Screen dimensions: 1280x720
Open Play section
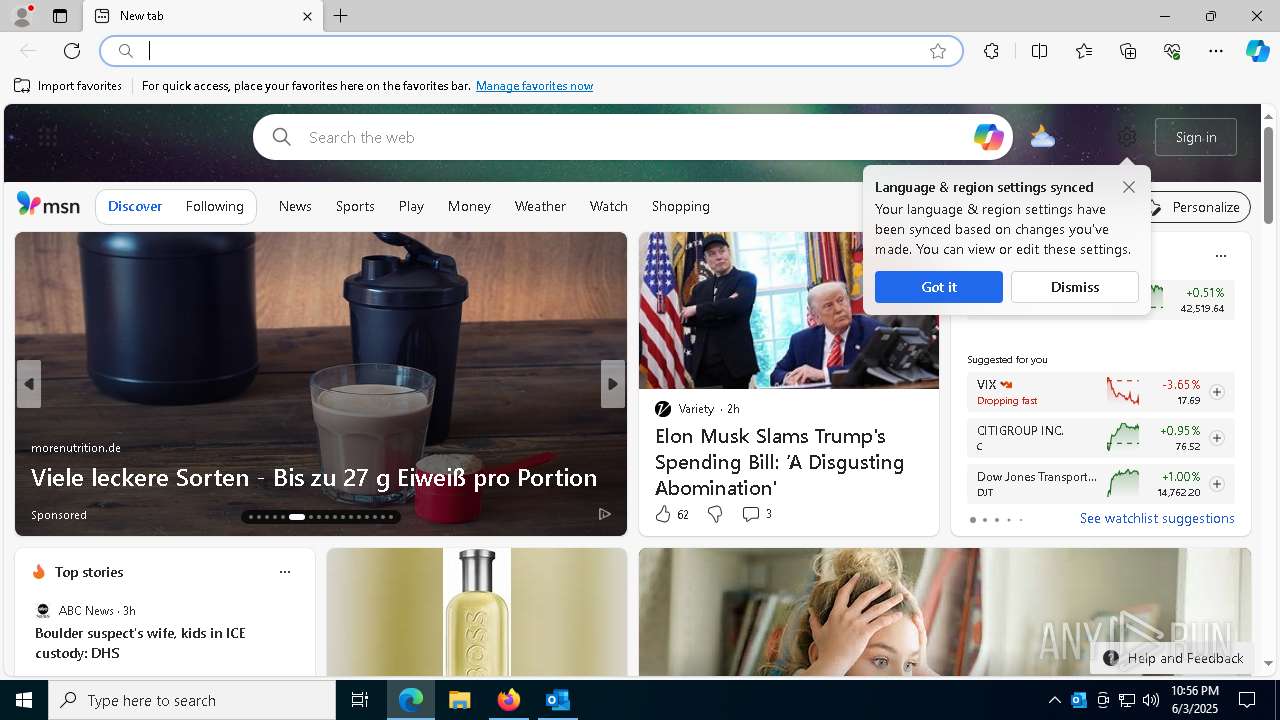pos(411,206)
